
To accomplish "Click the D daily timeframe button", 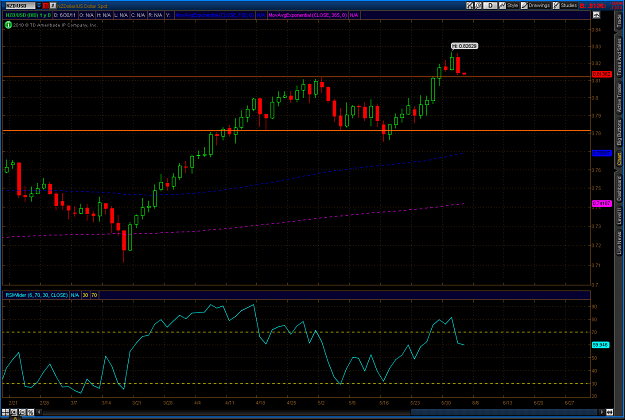I will point(490,6).
